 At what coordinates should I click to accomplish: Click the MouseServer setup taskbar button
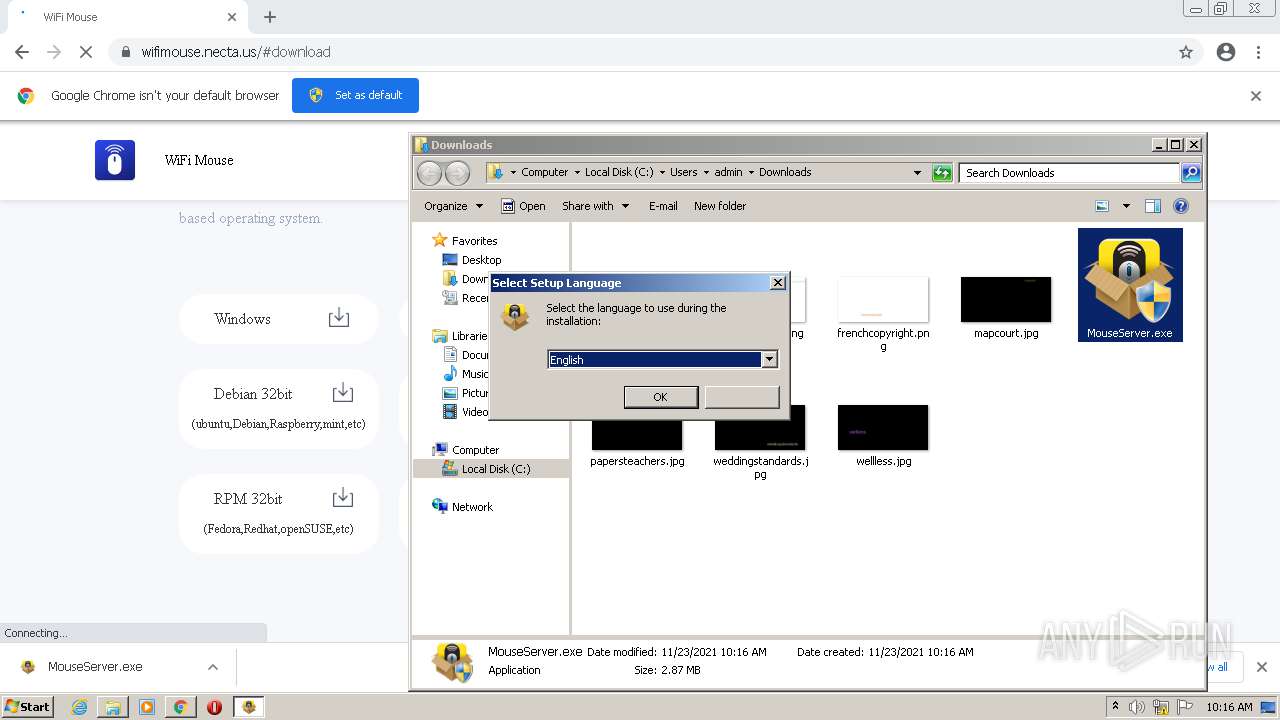click(249, 707)
